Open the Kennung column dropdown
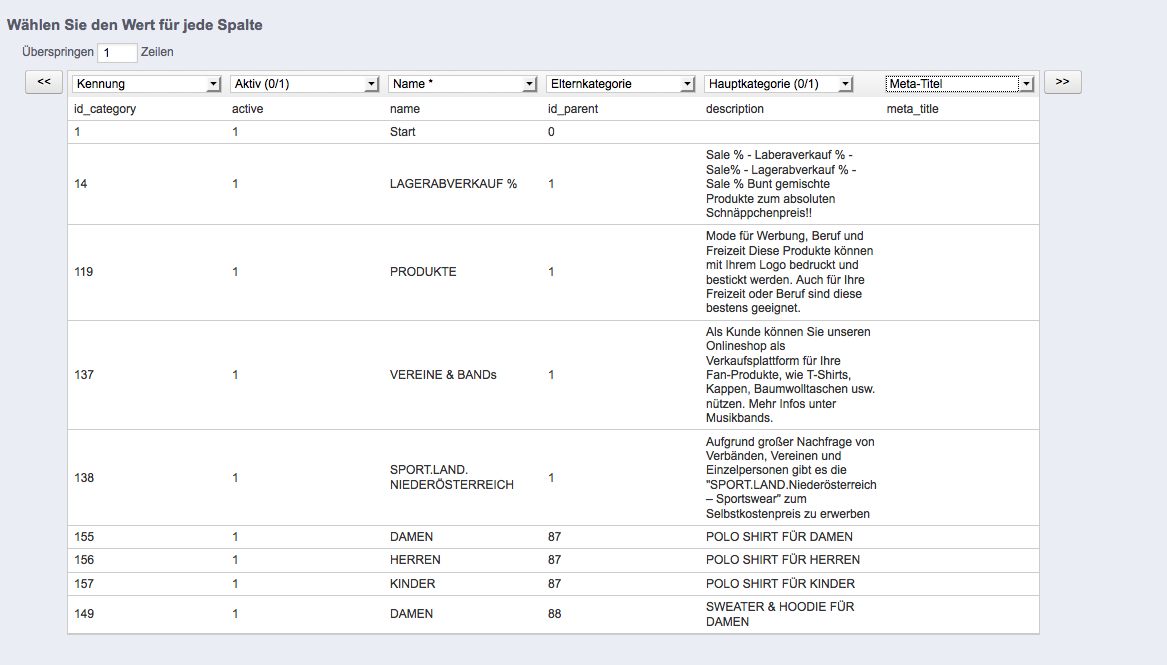The width and height of the screenshot is (1167, 665). 147,84
